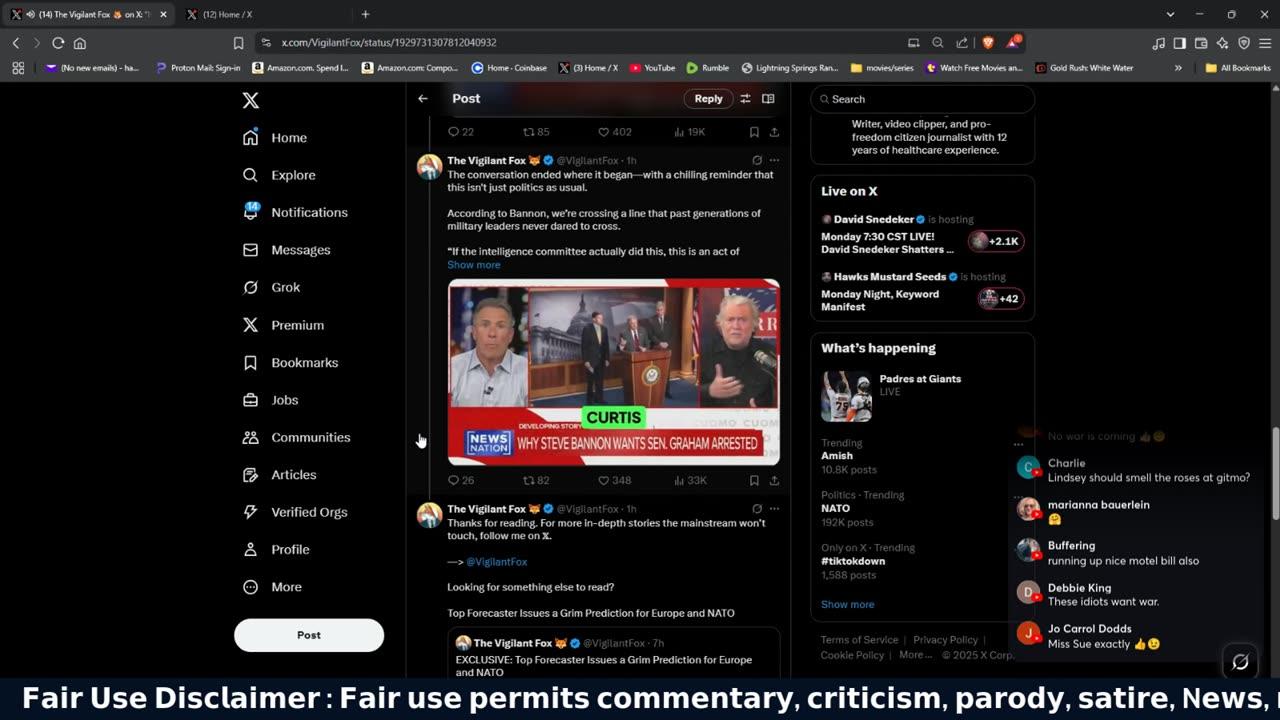Open Profile in the sidebar
This screenshot has width=1280, height=720.
276,549
